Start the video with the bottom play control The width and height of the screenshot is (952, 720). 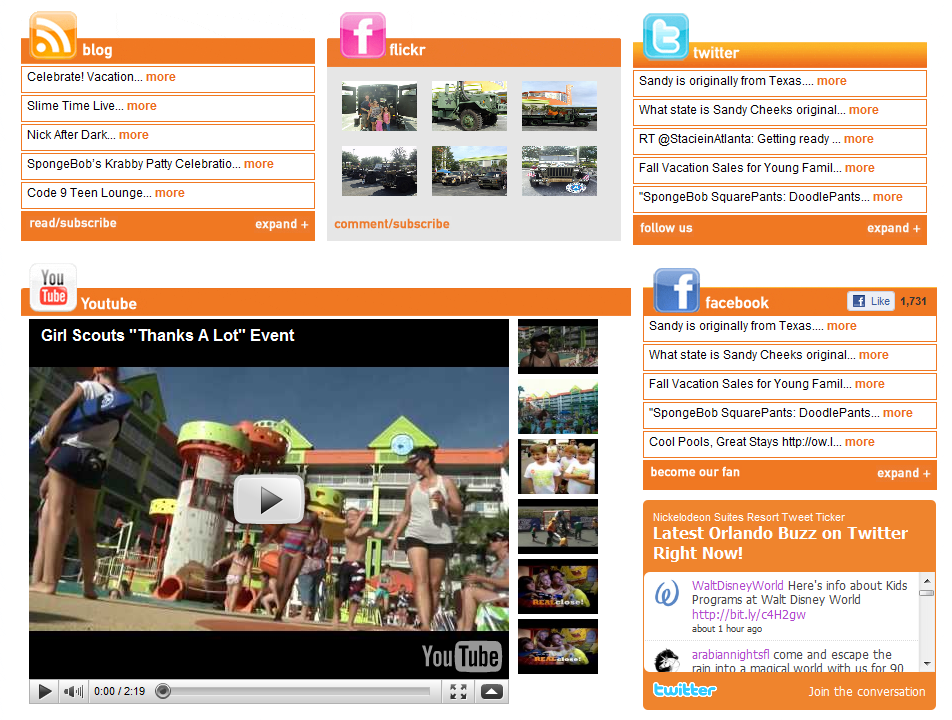point(44,691)
